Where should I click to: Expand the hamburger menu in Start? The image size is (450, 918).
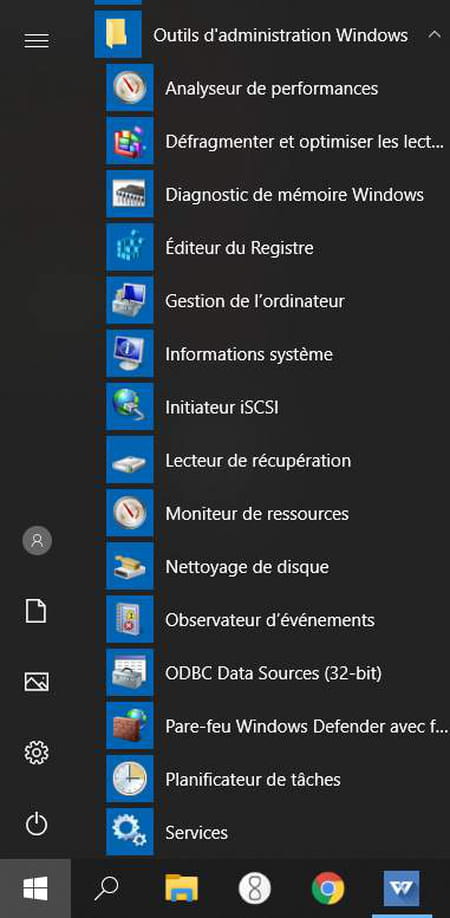(36, 40)
